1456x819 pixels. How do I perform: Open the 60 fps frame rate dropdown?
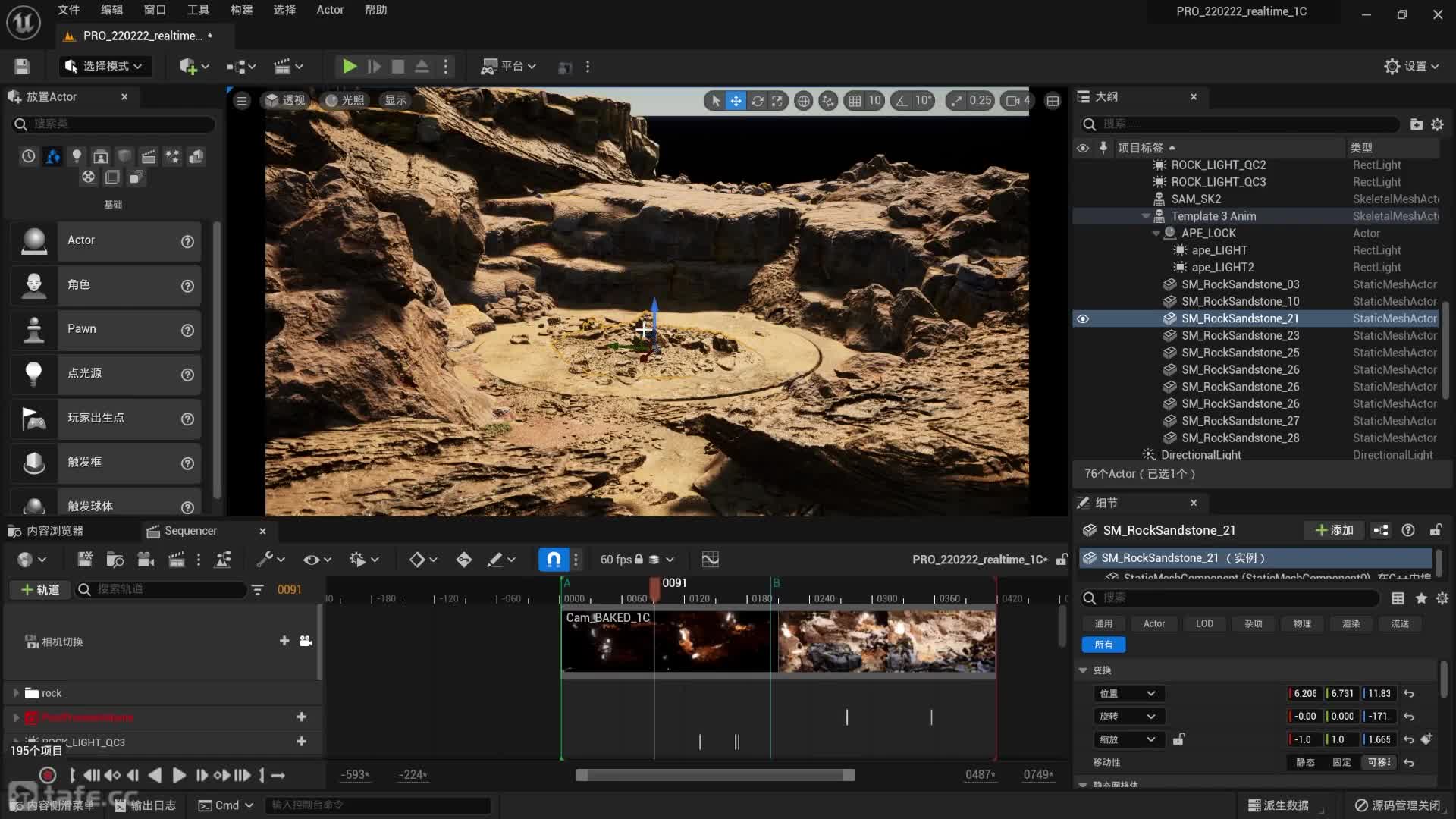pos(637,560)
